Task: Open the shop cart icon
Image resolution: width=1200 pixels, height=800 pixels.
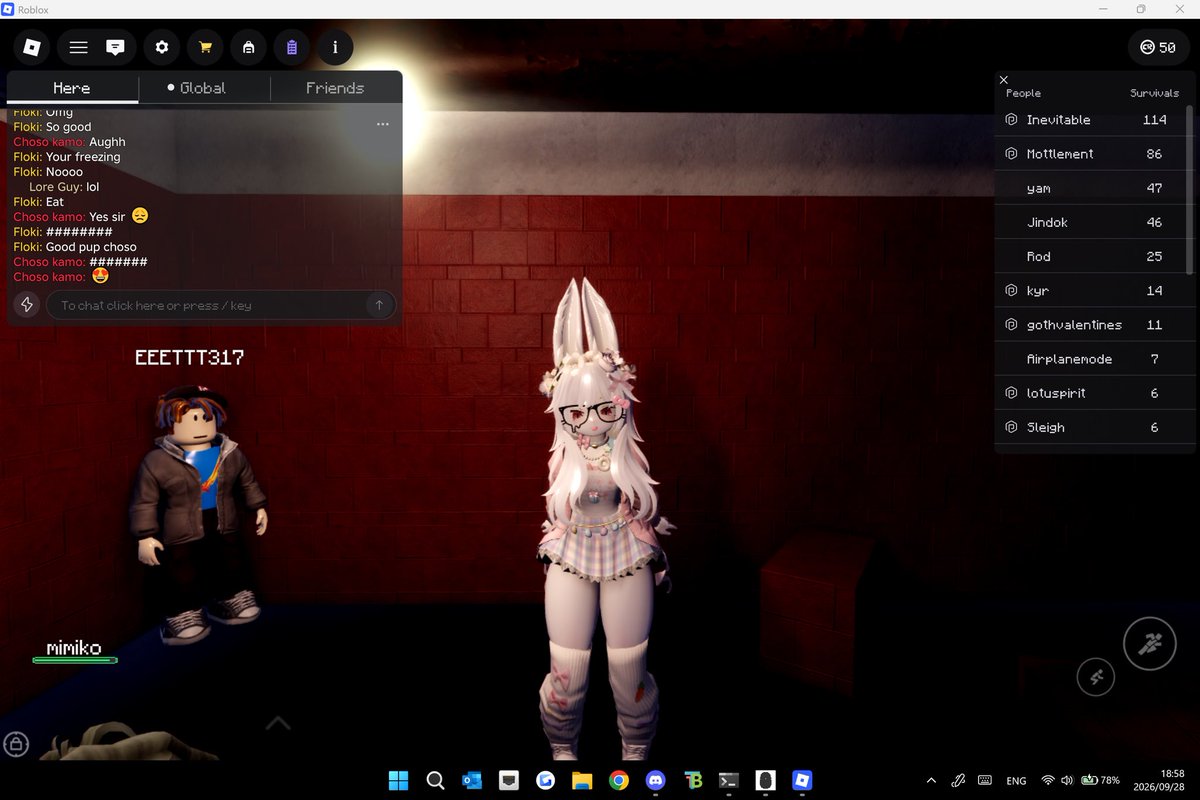Action: coord(205,47)
